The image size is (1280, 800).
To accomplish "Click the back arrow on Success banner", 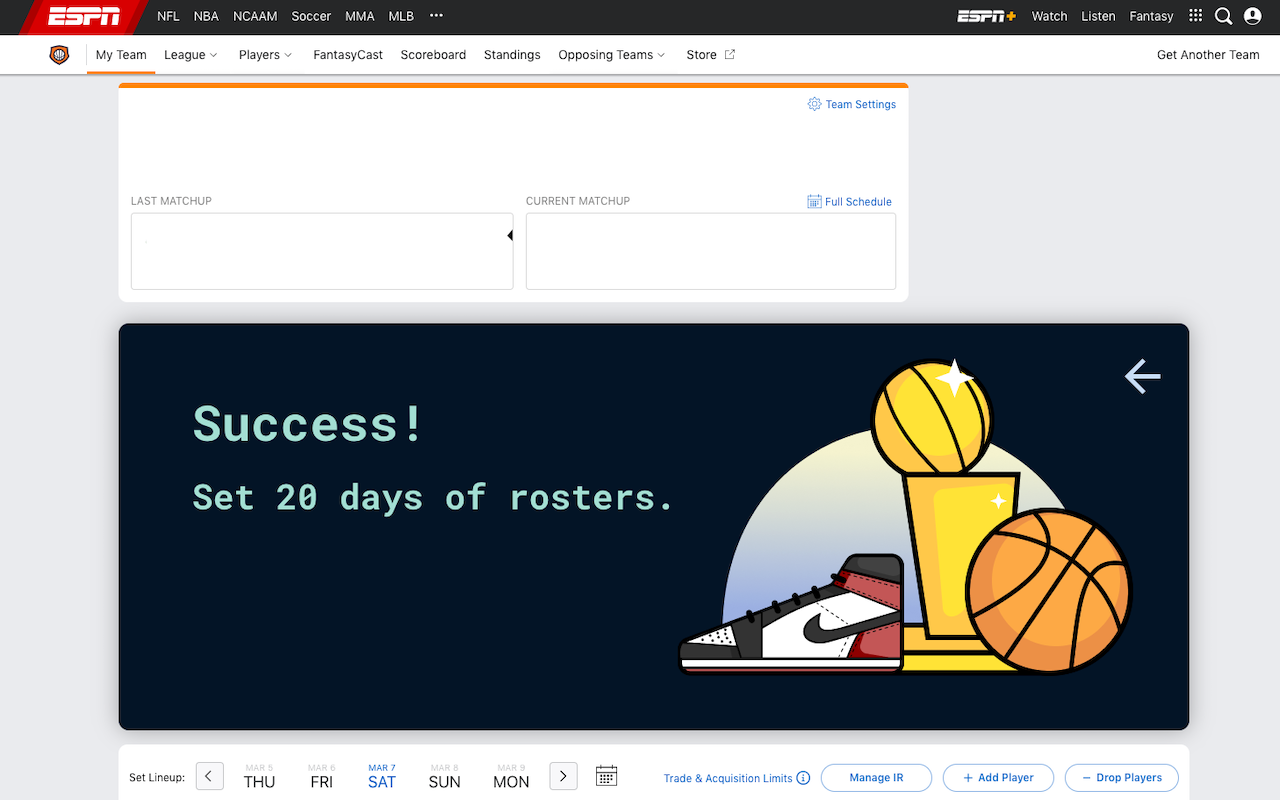I will [1142, 377].
